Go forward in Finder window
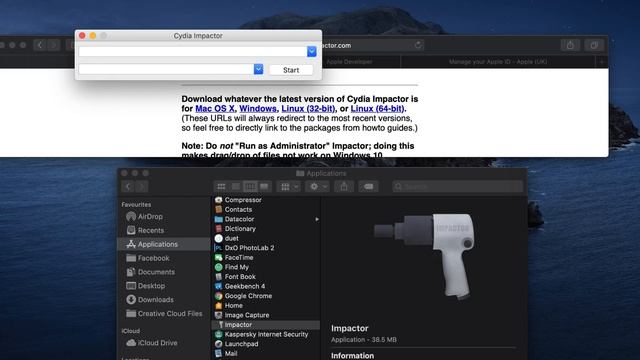This screenshot has width=640, height=360. coord(142,187)
